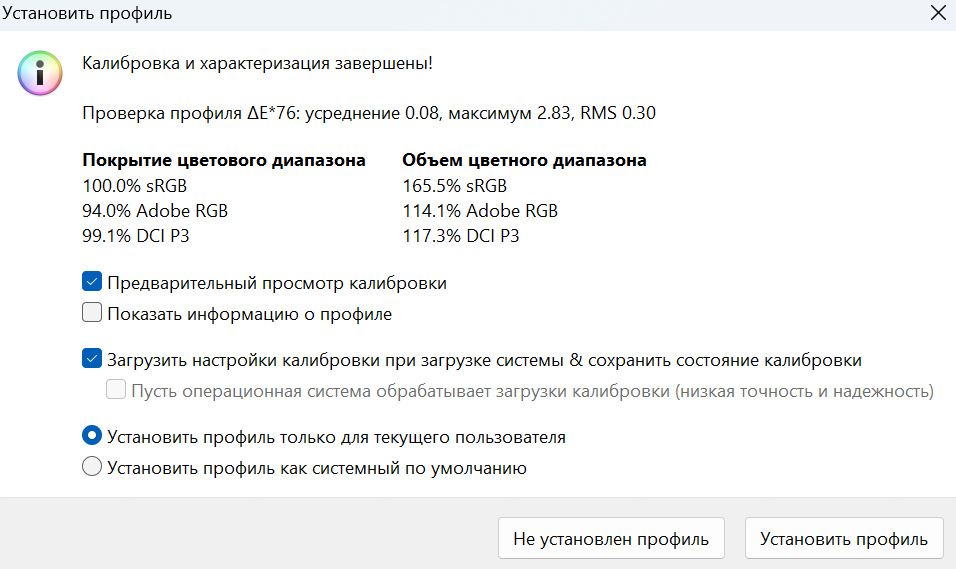
Task: Click the Калибровка и характеризация завершены message
Action: tap(258, 63)
